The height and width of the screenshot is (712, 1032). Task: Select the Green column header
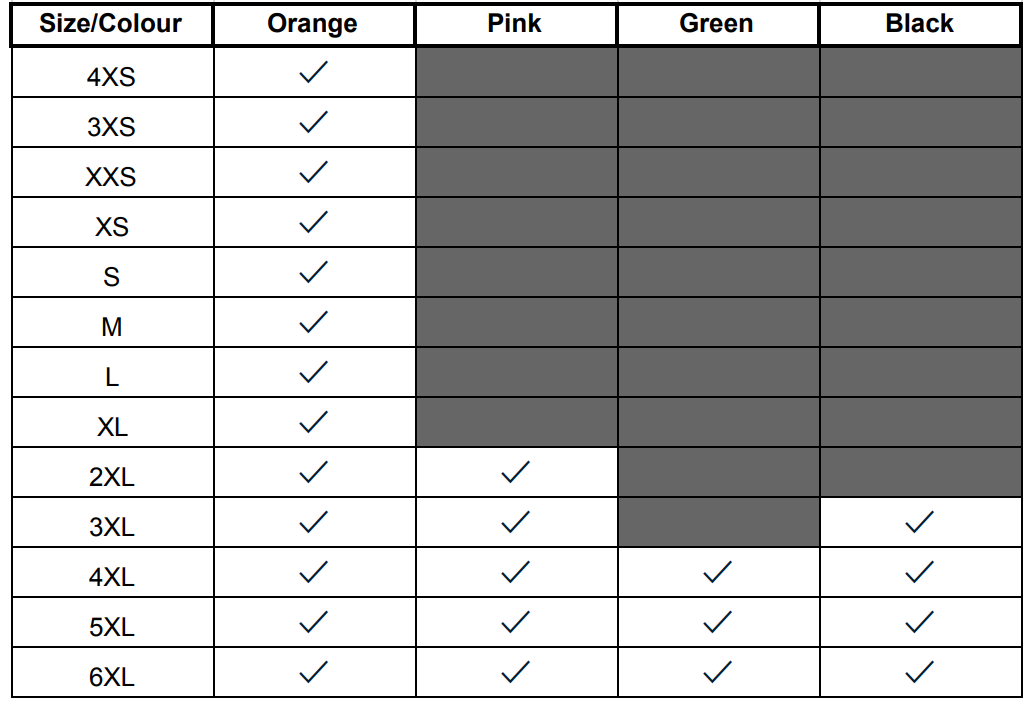[719, 25]
